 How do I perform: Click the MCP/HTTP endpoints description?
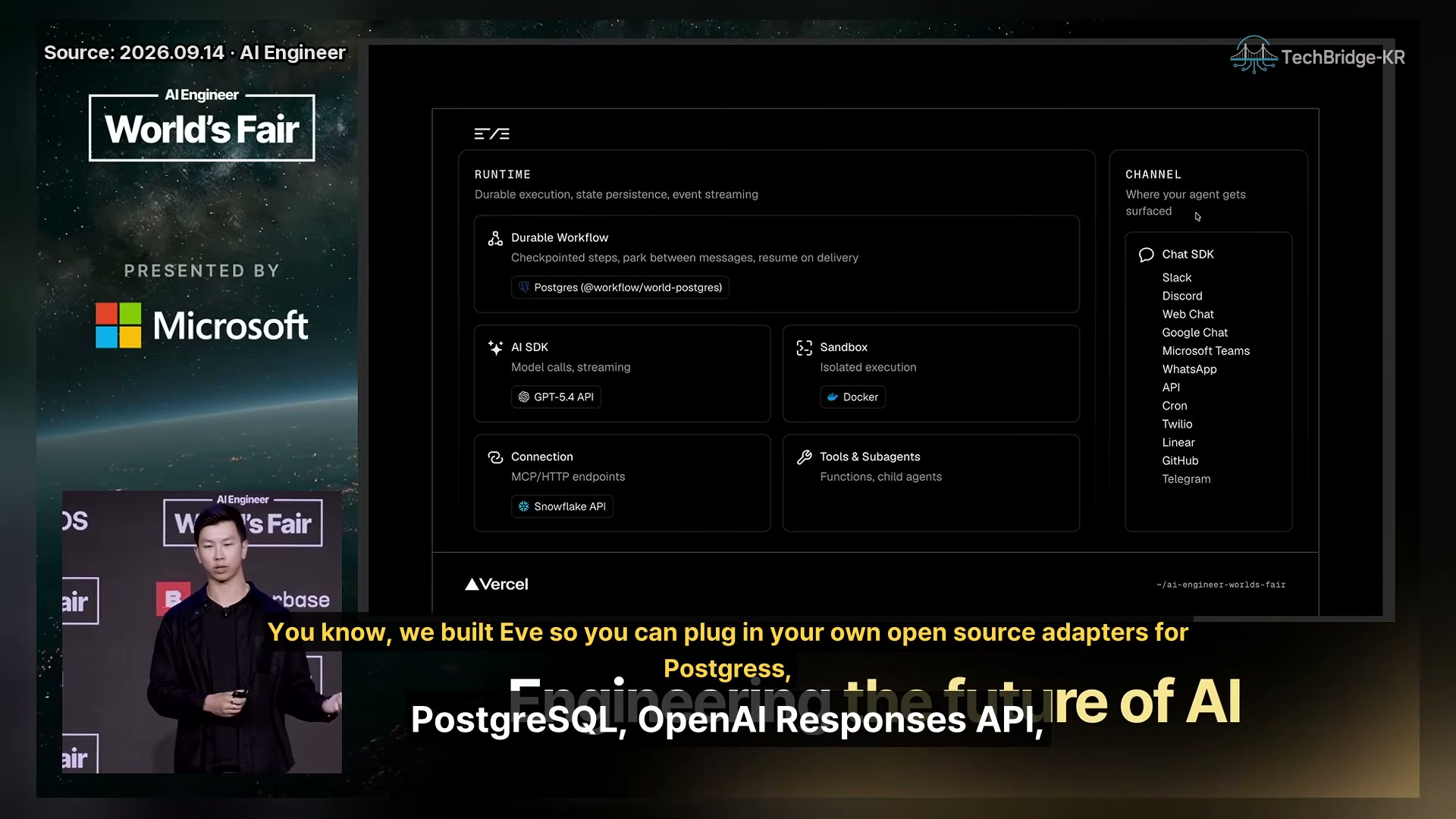click(x=568, y=477)
